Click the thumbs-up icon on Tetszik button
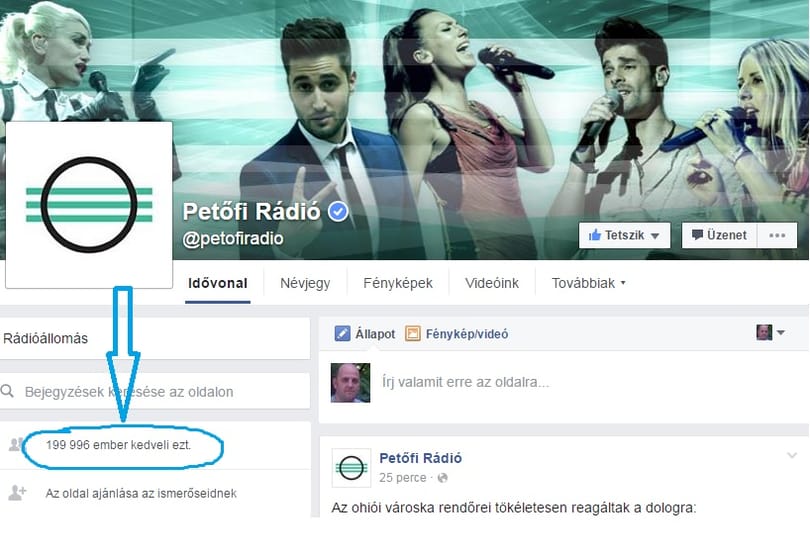The image size is (810, 556). coord(595,235)
